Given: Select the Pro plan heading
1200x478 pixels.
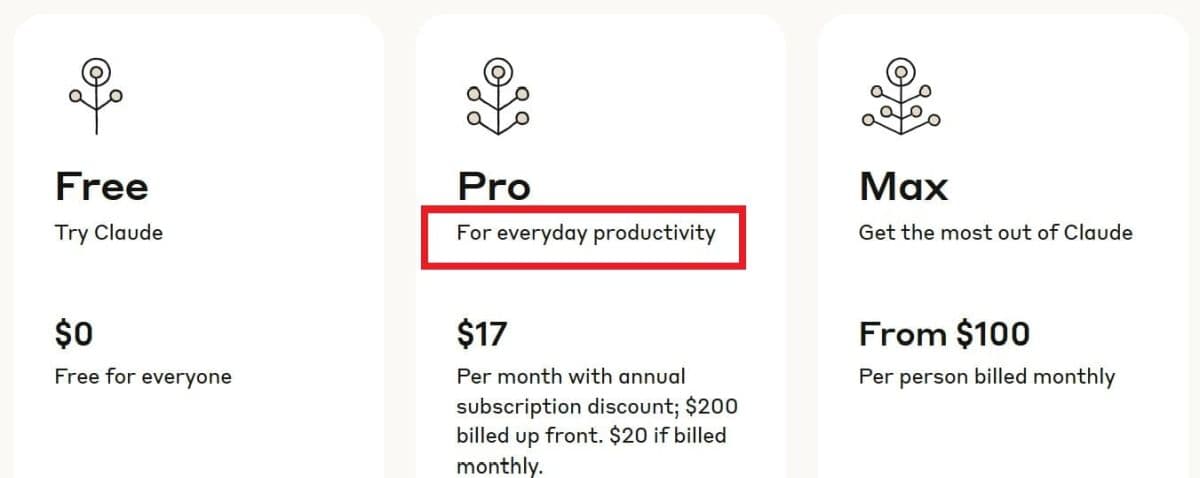Looking at the screenshot, I should pos(494,186).
